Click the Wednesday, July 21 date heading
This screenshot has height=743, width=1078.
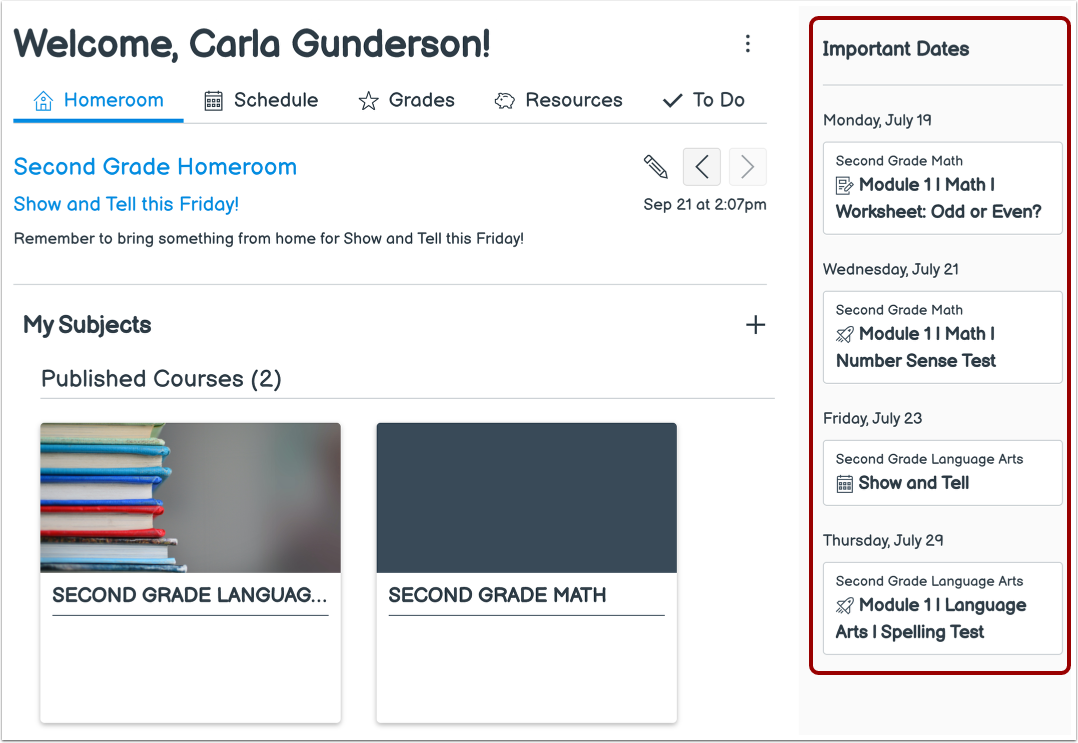[891, 269]
